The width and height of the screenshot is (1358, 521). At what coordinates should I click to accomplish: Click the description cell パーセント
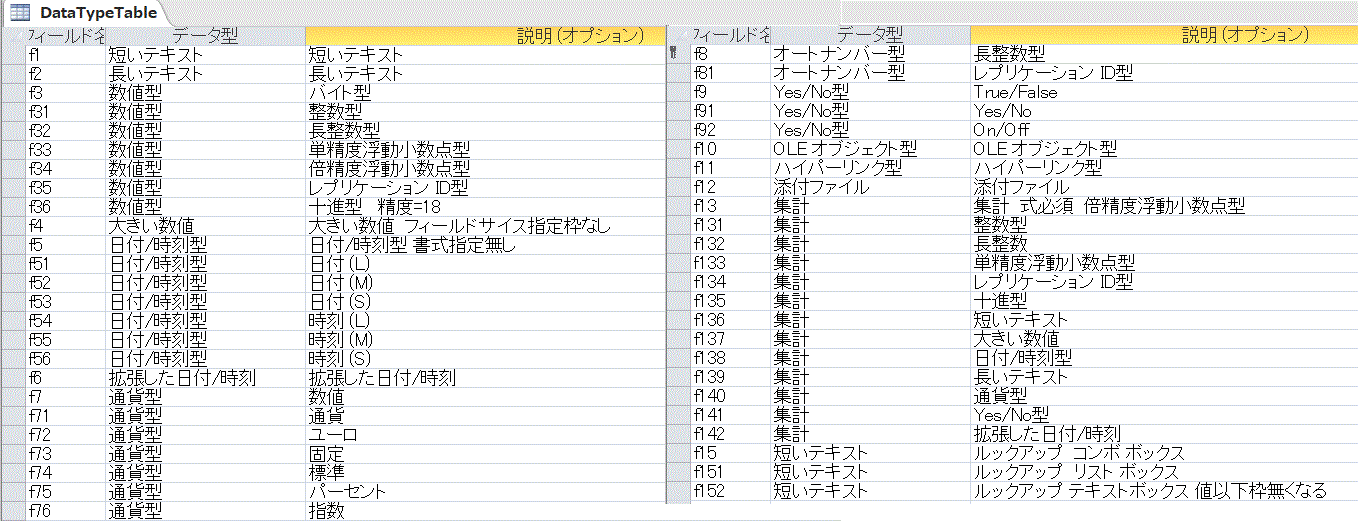(x=485, y=491)
